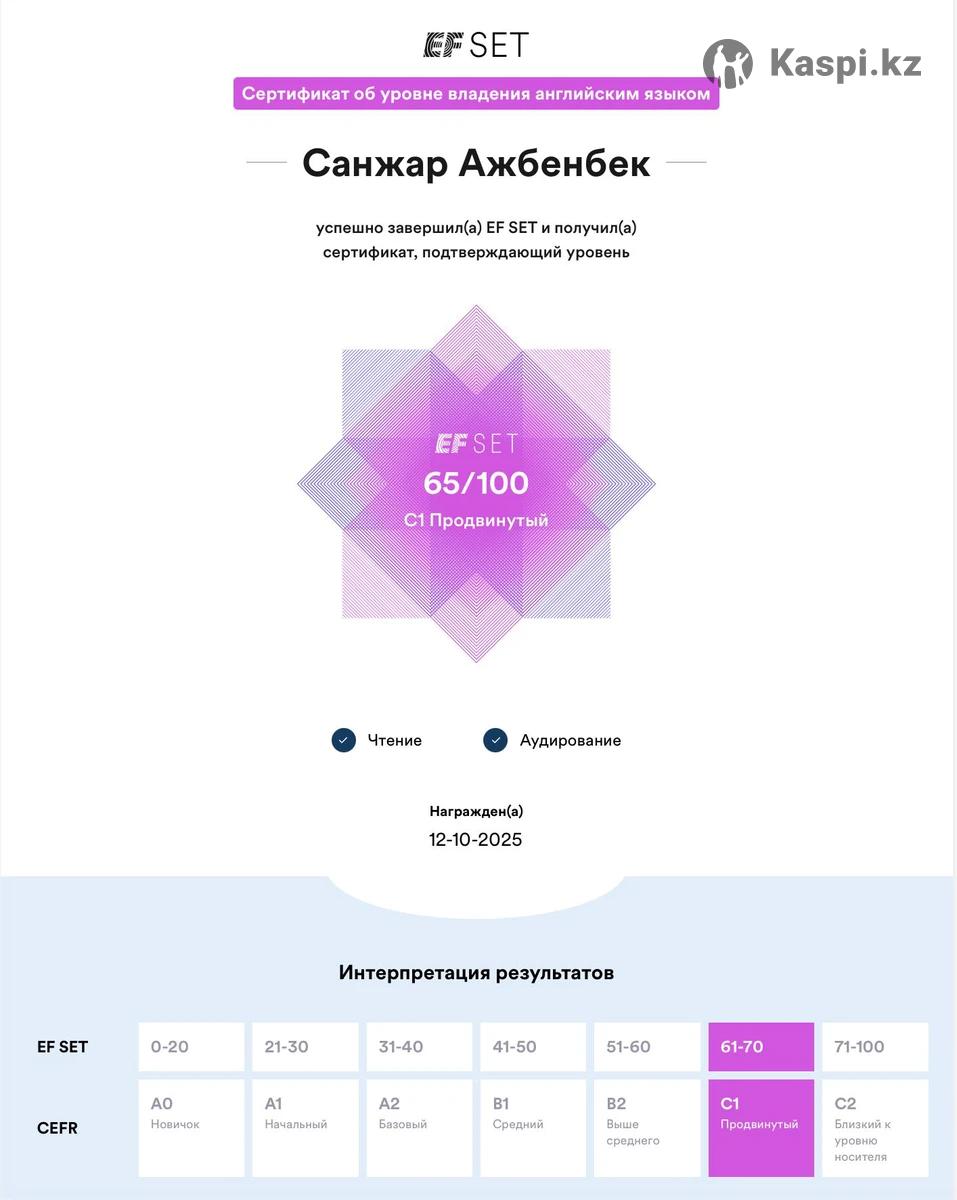Select the 41-50 EF SET score cell

533,1047
